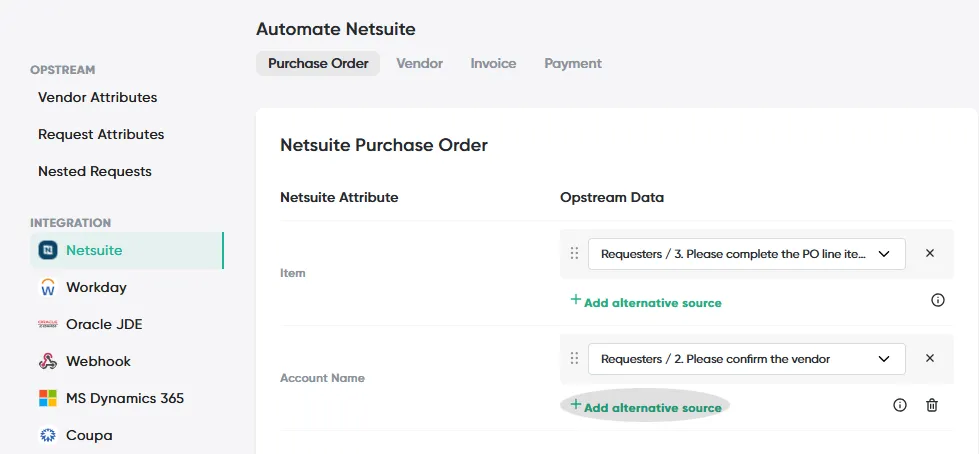Click the Oracle JDE logo icon
The width and height of the screenshot is (979, 454).
(x=48, y=324)
